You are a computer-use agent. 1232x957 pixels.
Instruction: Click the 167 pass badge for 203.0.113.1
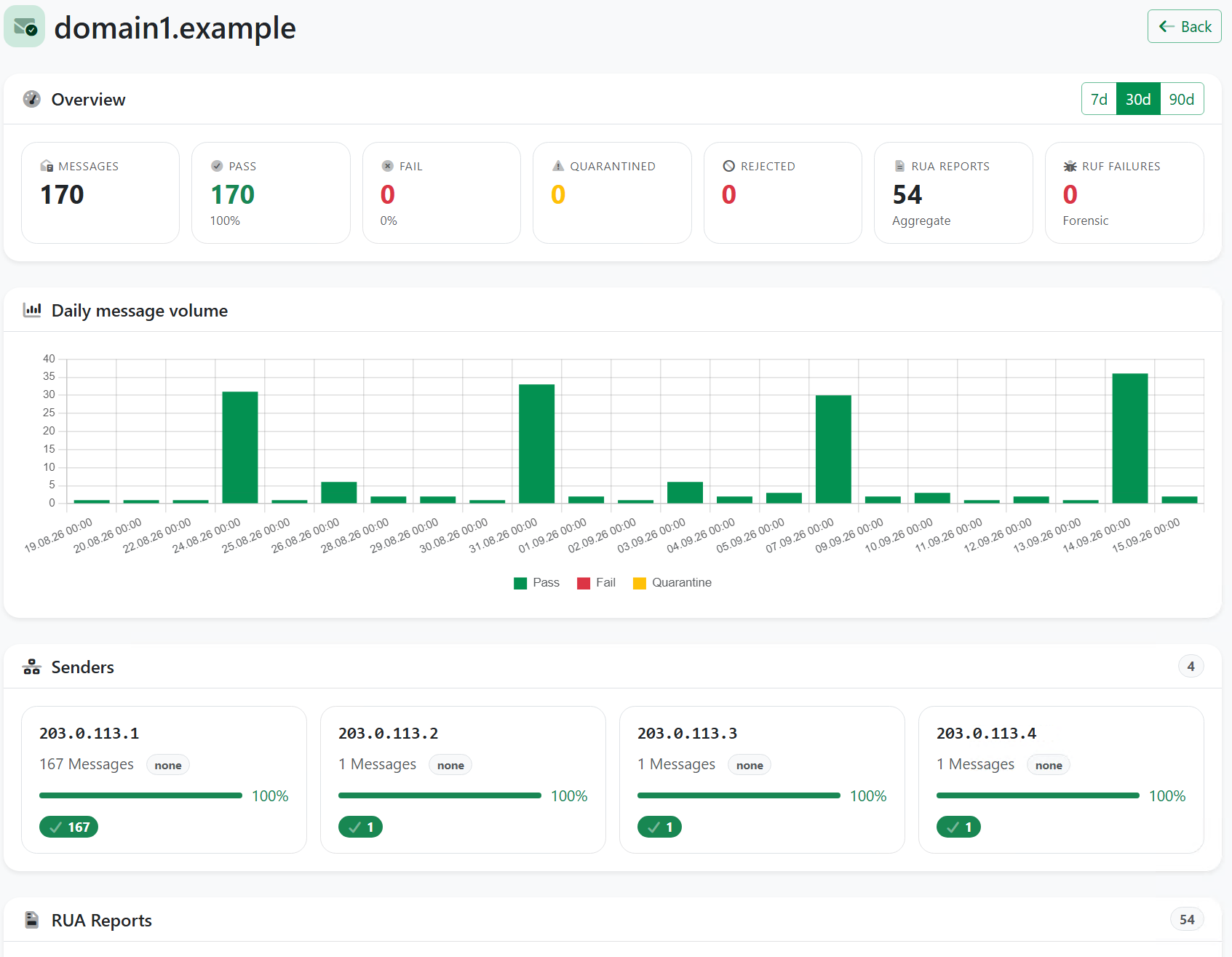(68, 827)
